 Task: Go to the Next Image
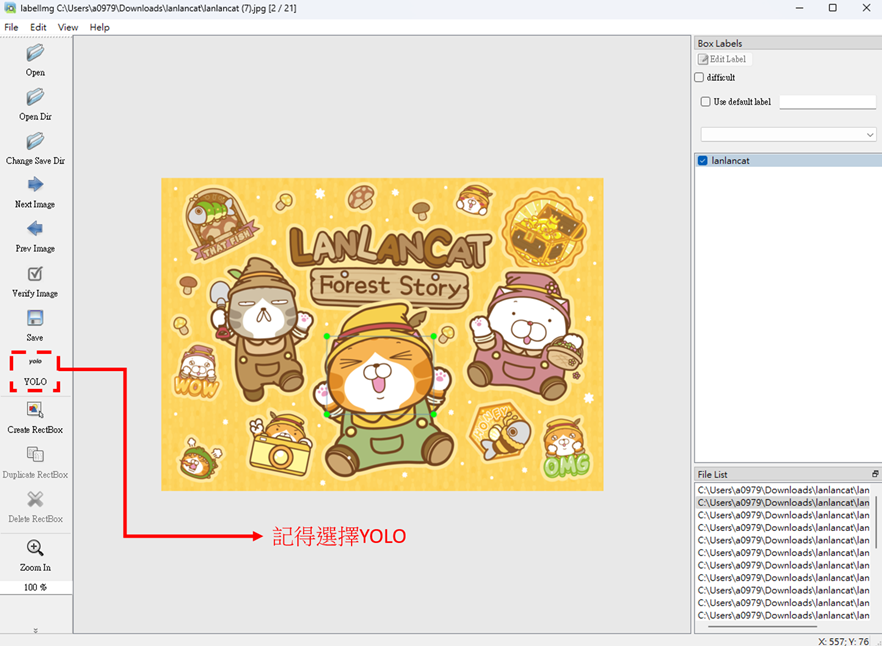tap(35, 192)
